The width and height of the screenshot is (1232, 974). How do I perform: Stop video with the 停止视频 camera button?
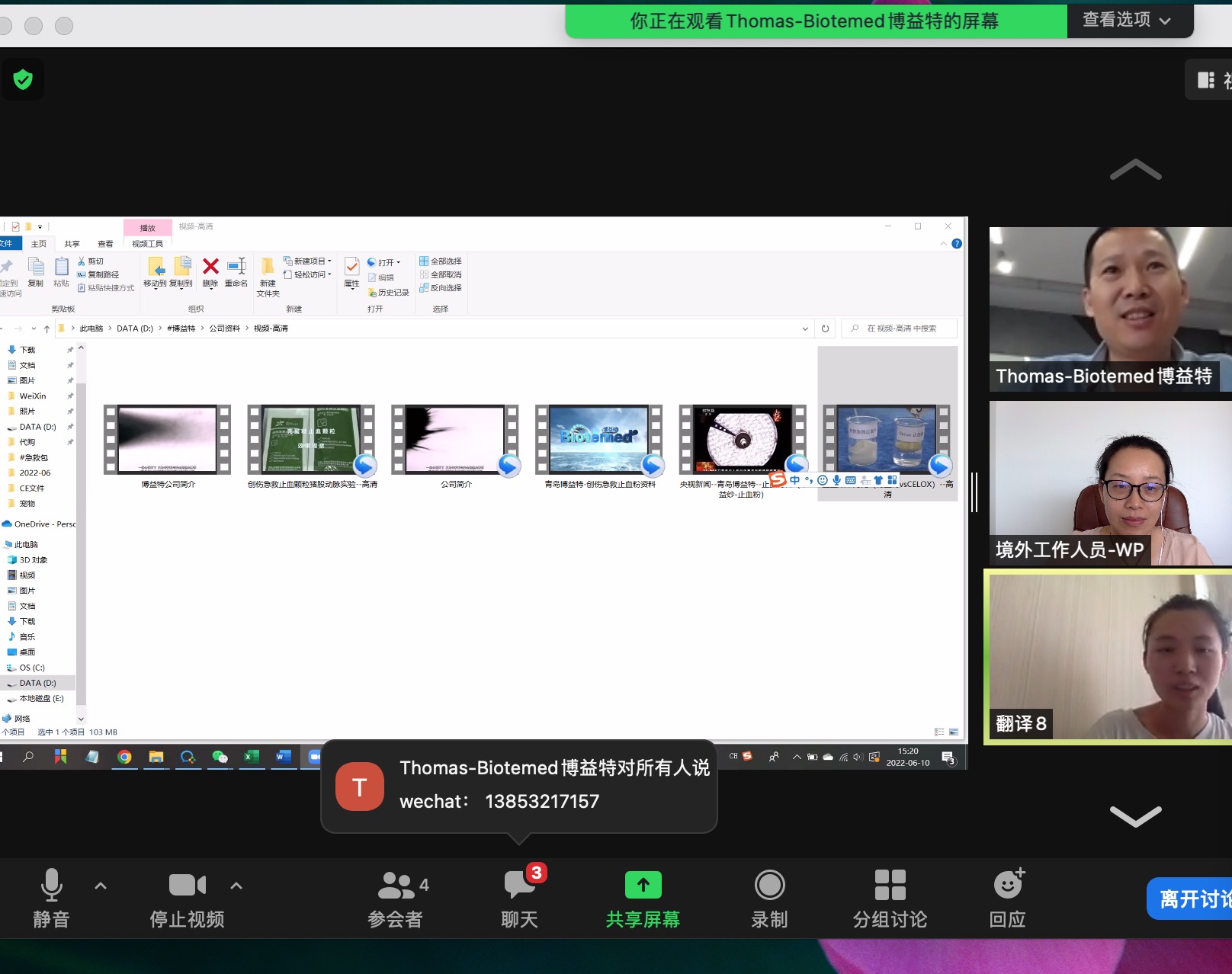tap(187, 897)
